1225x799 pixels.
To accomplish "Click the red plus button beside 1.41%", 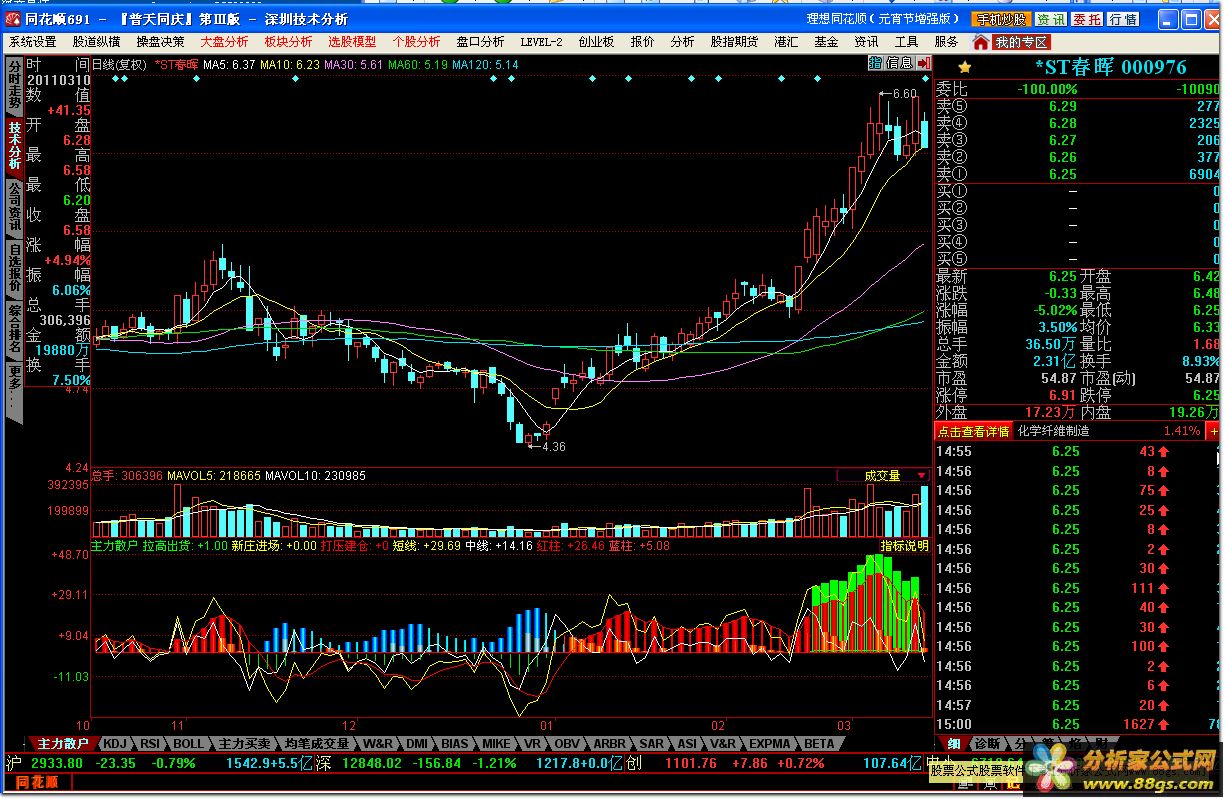I will pyautogui.click(x=1214, y=431).
